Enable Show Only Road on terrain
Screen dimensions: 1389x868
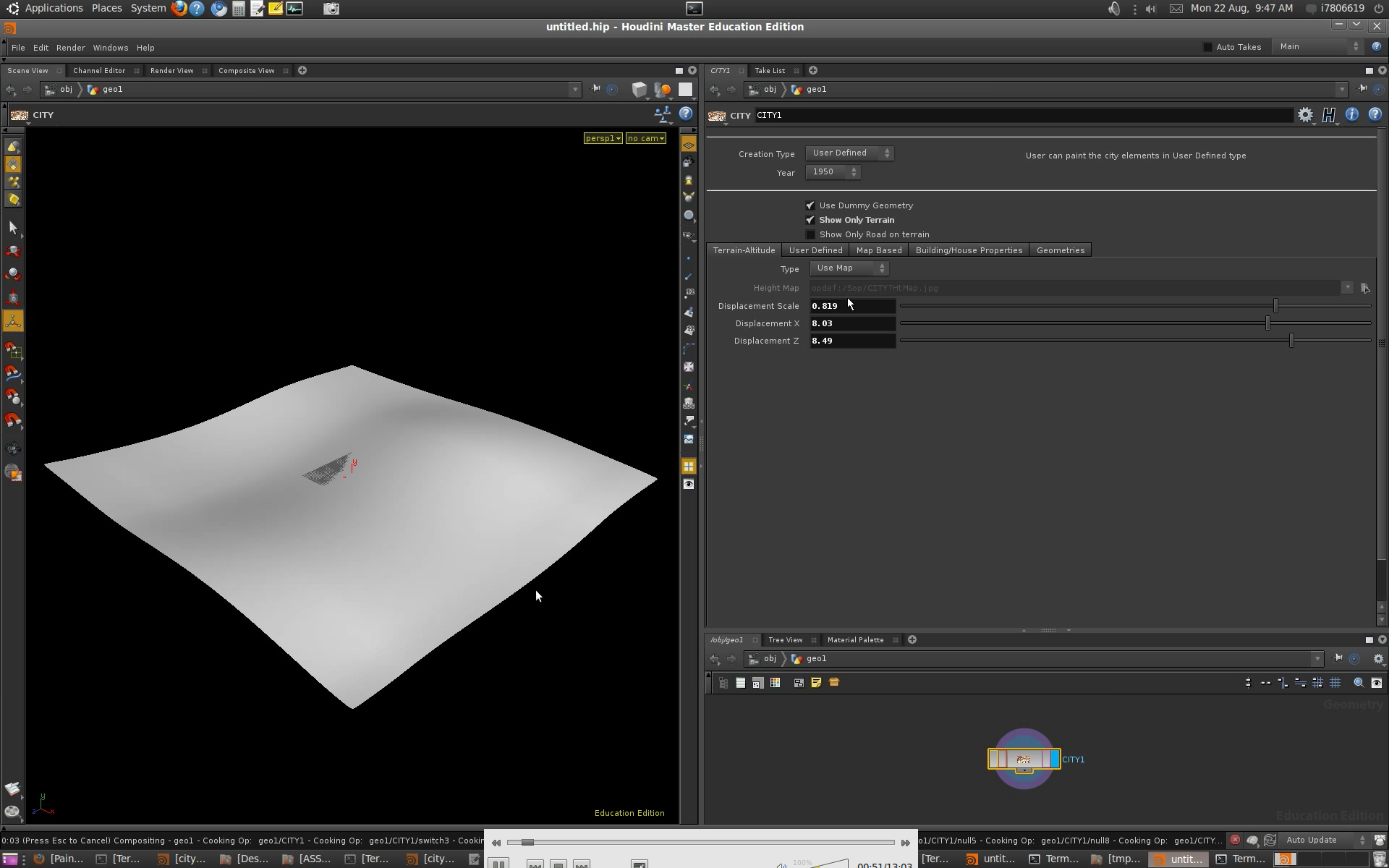(810, 234)
